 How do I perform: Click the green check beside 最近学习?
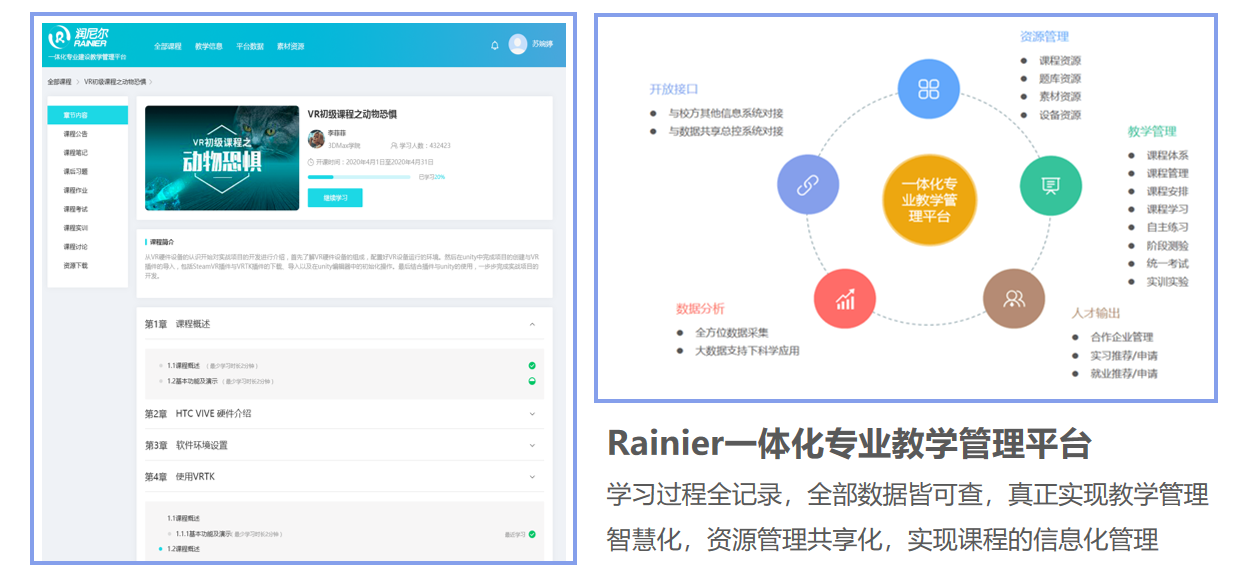pos(532,534)
